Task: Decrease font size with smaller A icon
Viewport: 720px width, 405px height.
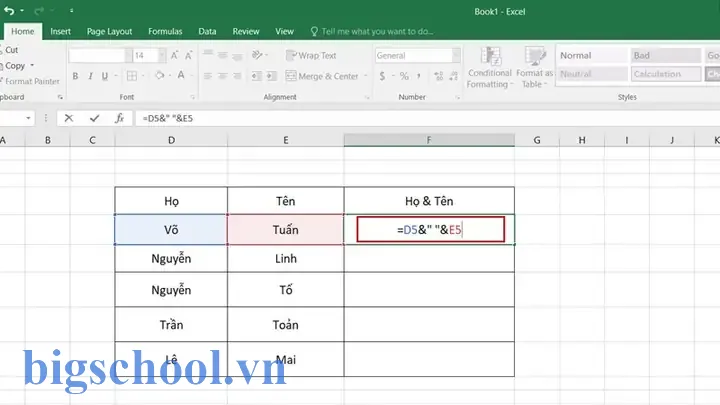Action: click(188, 56)
